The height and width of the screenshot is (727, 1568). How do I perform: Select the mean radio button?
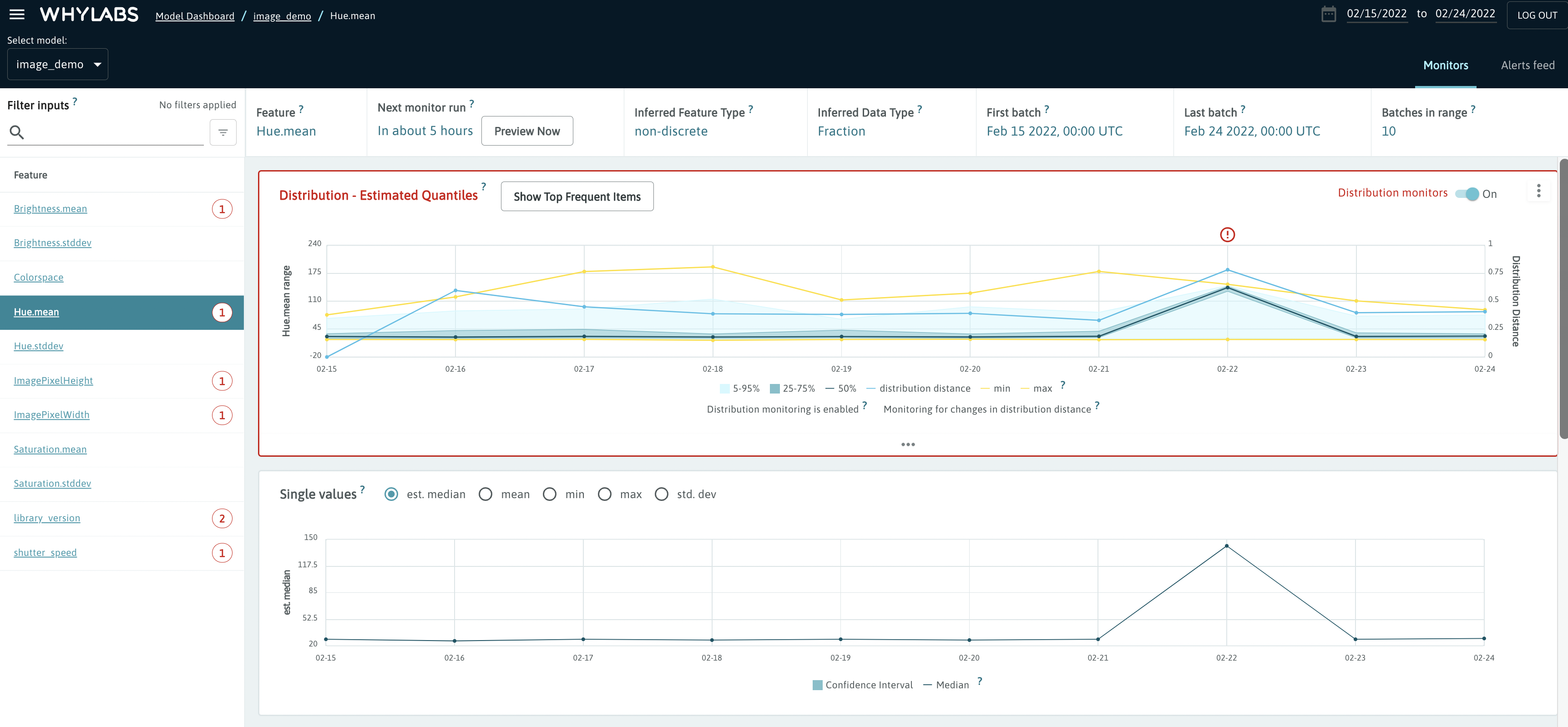tap(485, 495)
